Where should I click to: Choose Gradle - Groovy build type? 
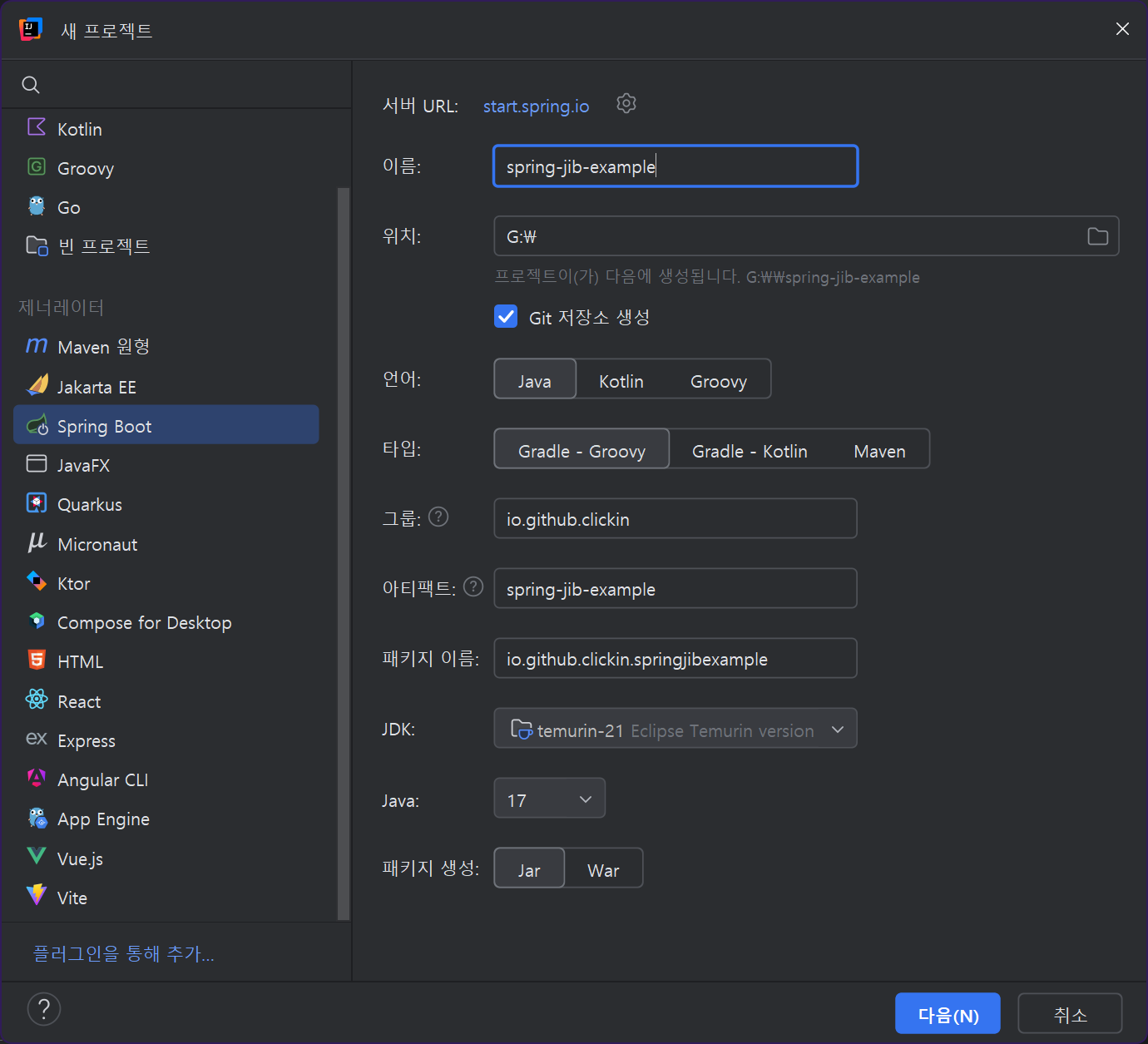[x=581, y=449]
